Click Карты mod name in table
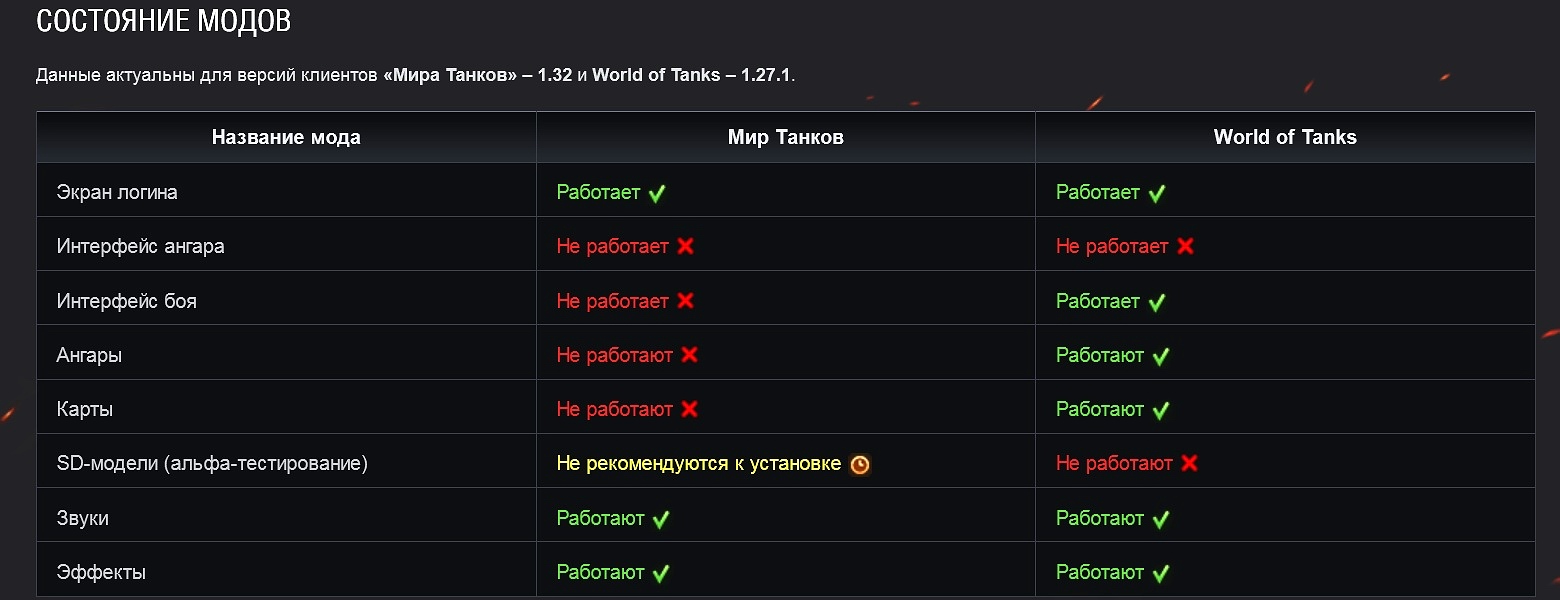The height and width of the screenshot is (600, 1560). pyautogui.click(x=85, y=409)
